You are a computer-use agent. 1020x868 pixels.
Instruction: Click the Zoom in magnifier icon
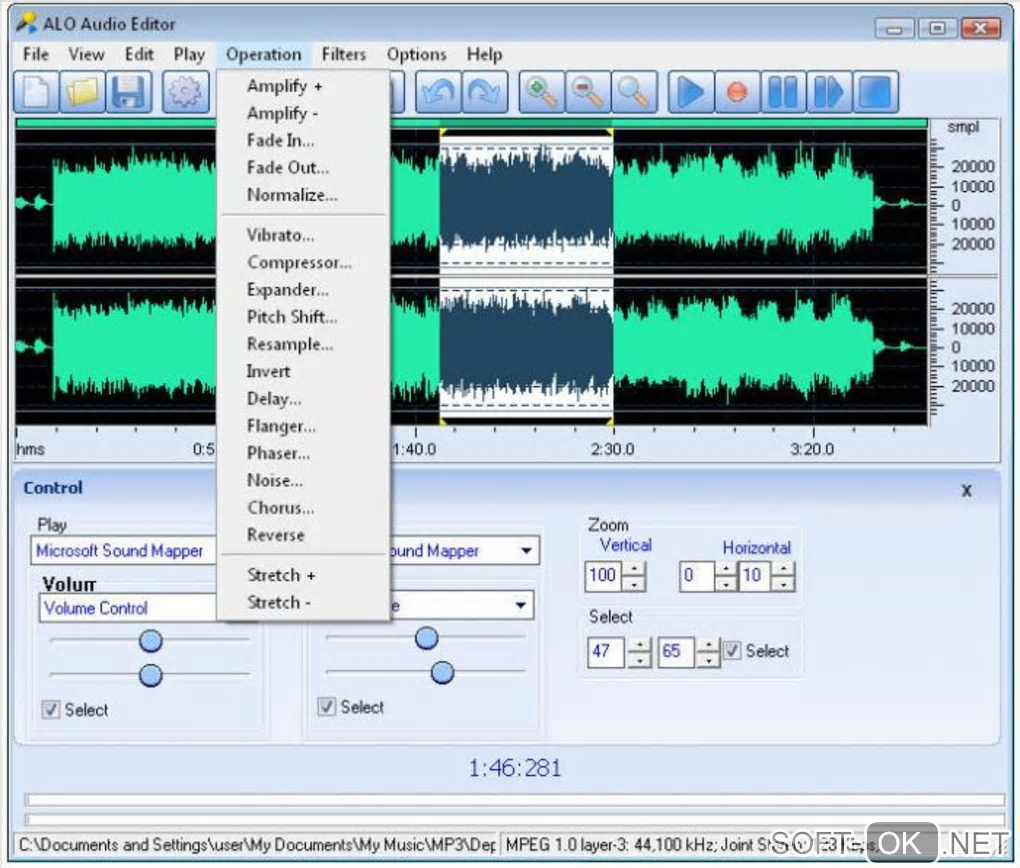coord(542,93)
